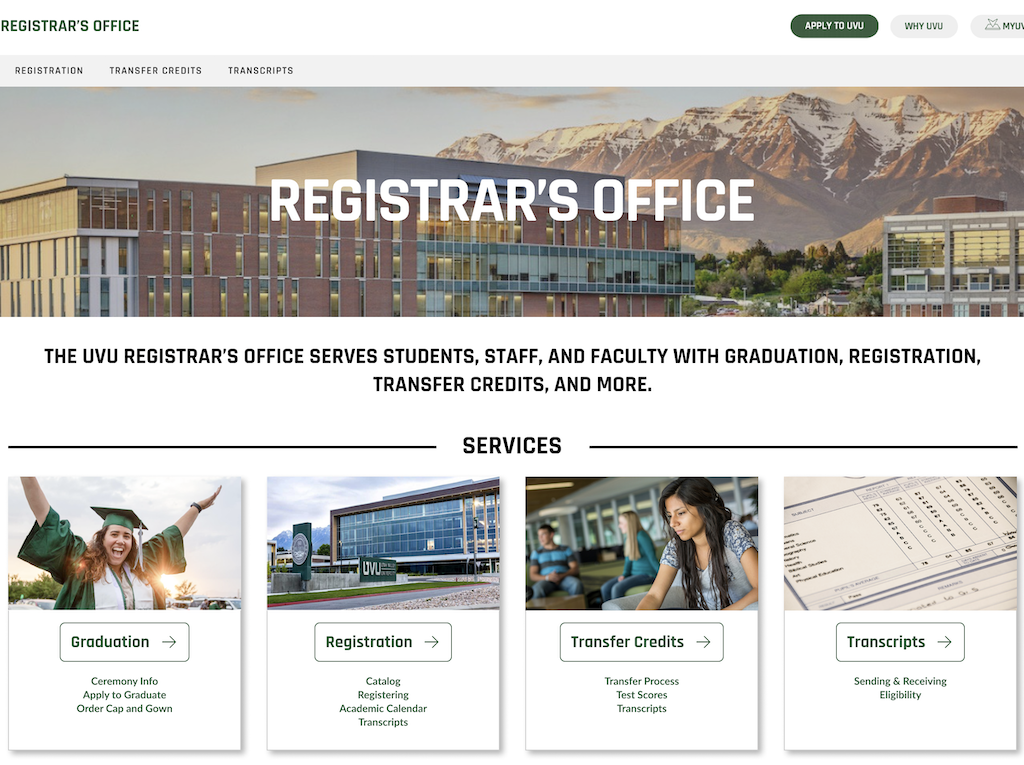
Task: Open Transcripts link under Registration card
Action: [383, 723]
